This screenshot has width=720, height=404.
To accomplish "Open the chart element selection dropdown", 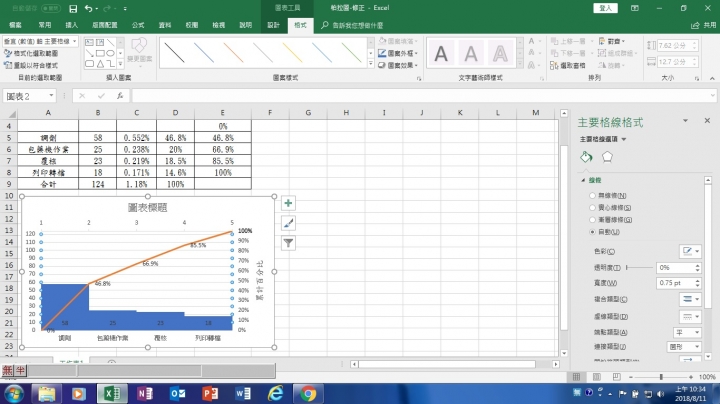I will click(74, 41).
